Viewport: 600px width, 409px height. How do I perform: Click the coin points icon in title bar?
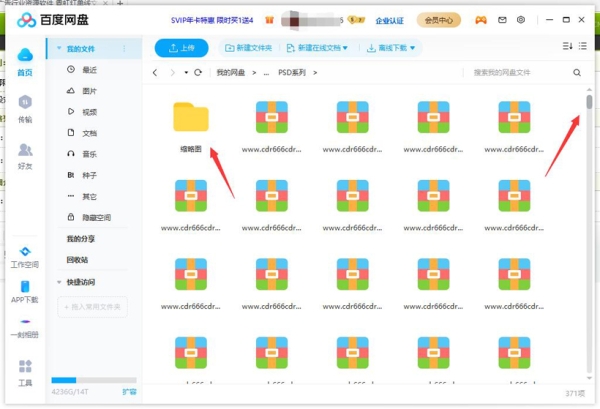click(x=356, y=20)
